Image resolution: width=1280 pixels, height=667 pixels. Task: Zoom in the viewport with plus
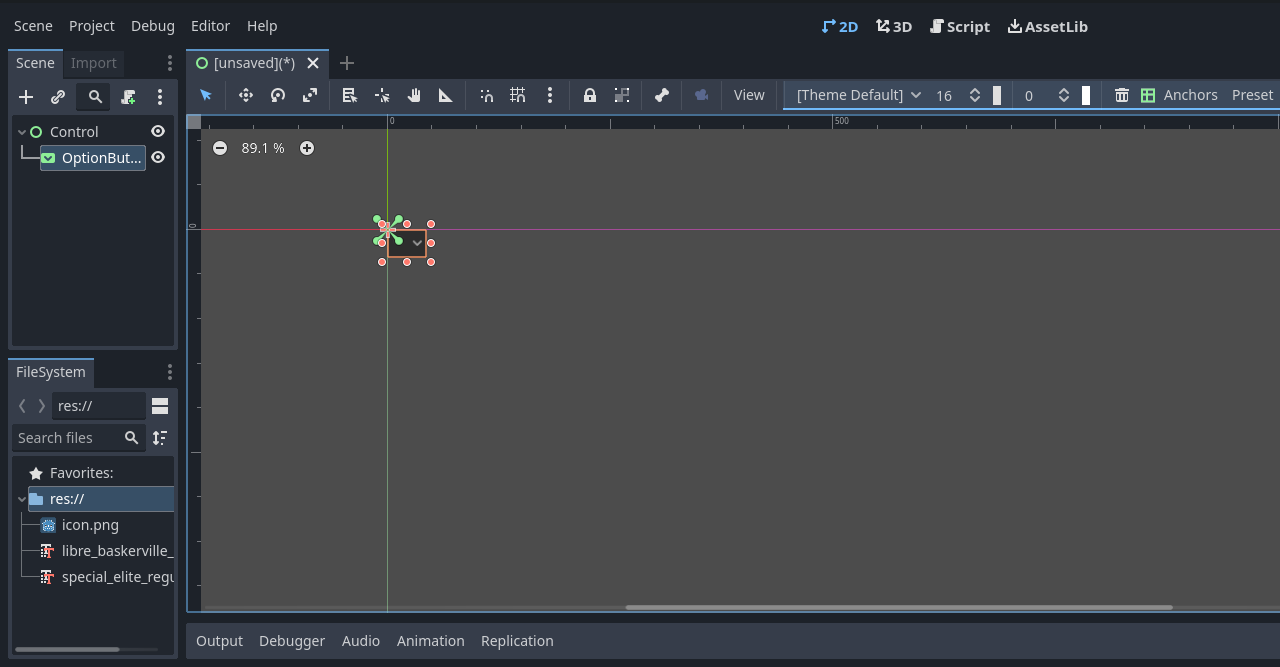click(307, 148)
